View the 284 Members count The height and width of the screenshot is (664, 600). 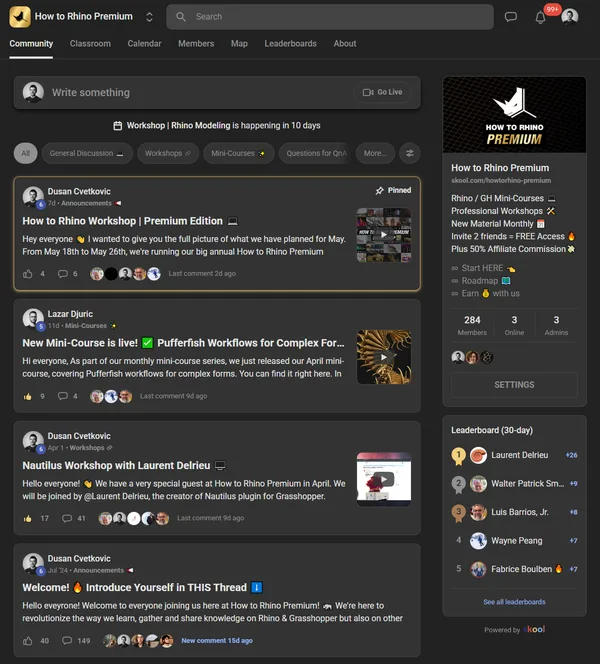tap(472, 325)
